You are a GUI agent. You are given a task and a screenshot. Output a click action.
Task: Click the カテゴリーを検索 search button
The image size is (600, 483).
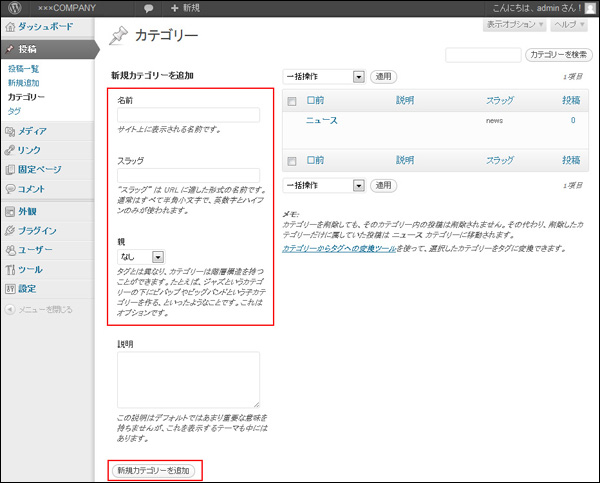click(559, 55)
